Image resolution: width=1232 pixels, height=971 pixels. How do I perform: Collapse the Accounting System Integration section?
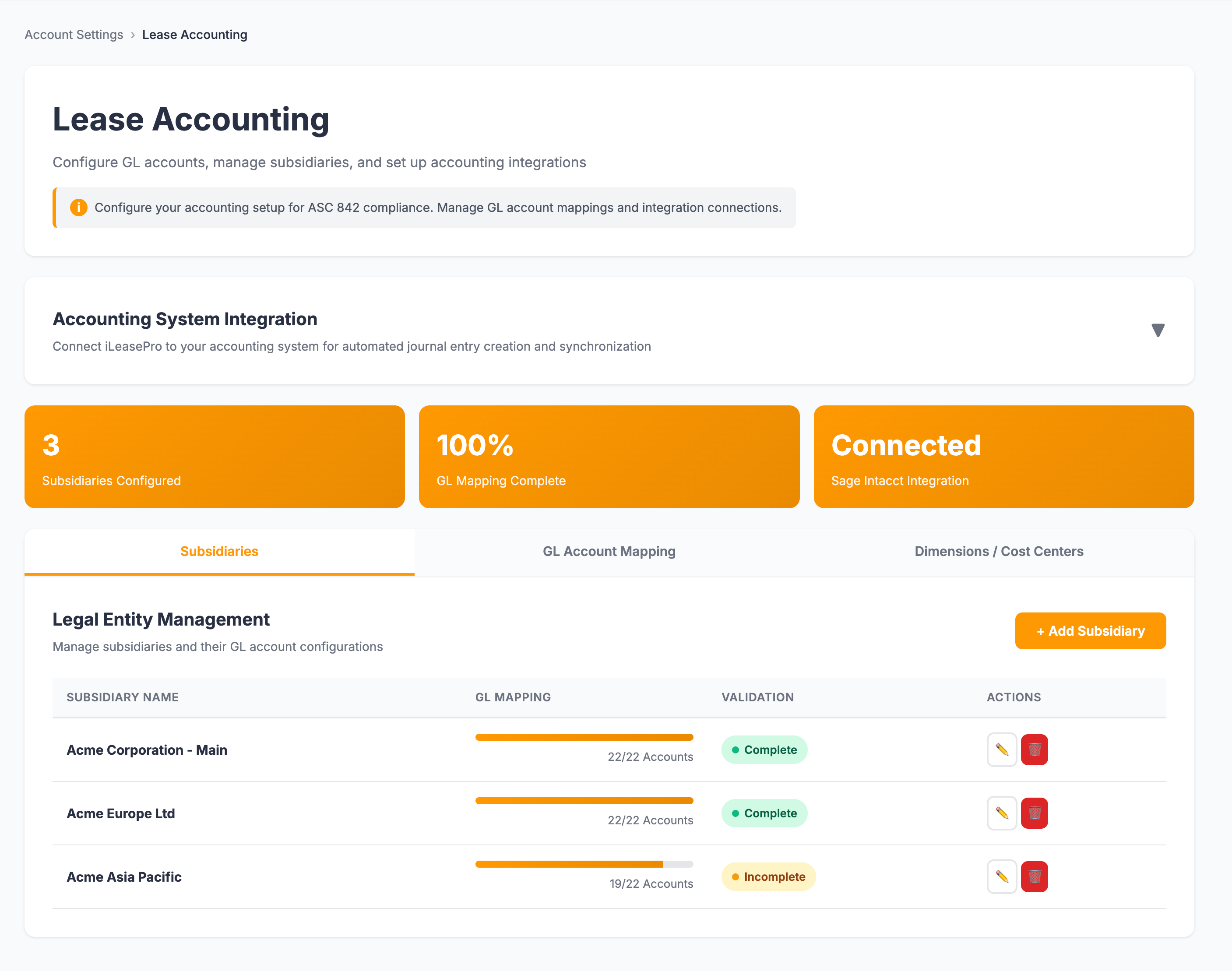click(x=1158, y=330)
